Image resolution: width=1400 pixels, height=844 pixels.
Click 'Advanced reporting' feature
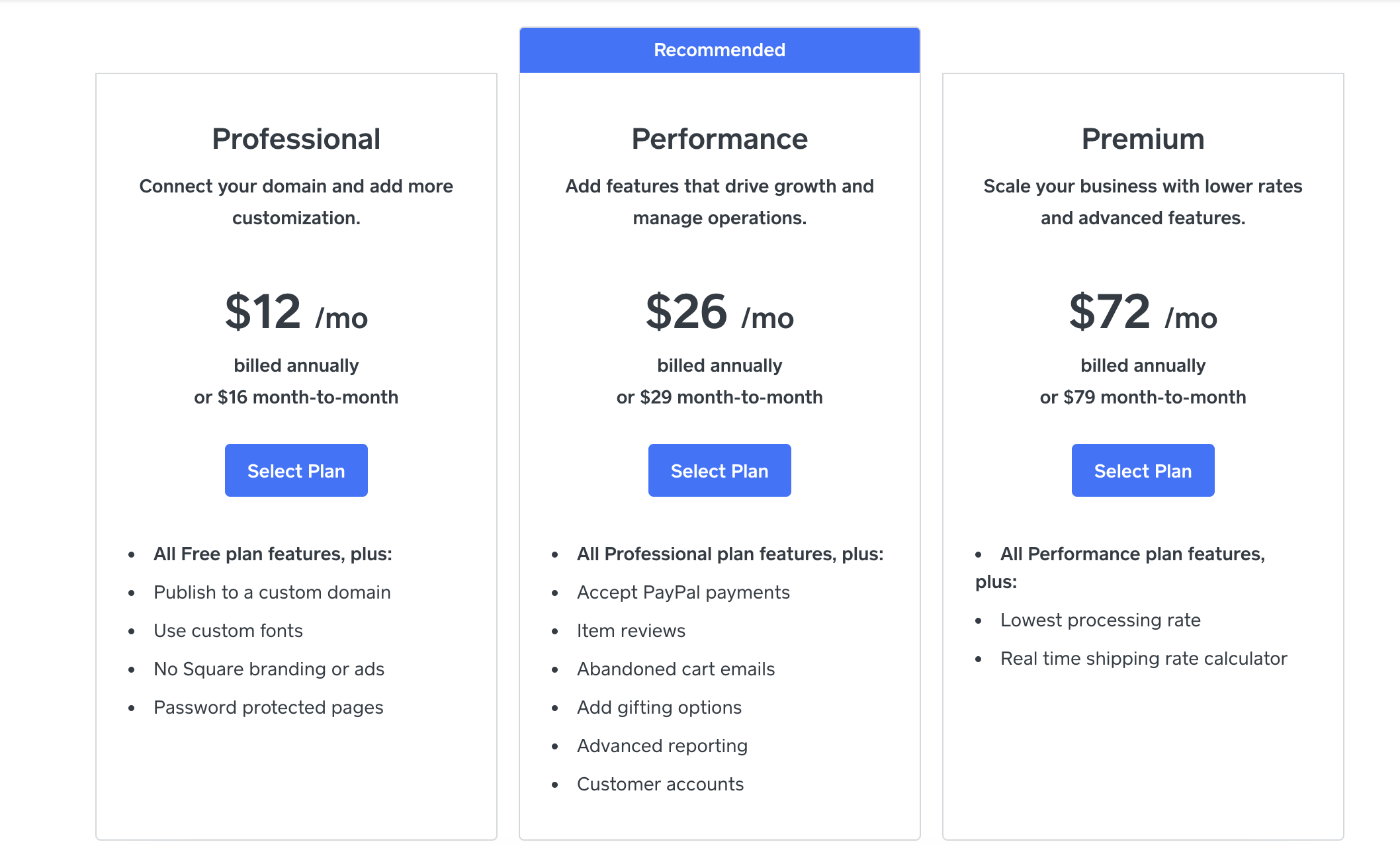click(x=662, y=745)
